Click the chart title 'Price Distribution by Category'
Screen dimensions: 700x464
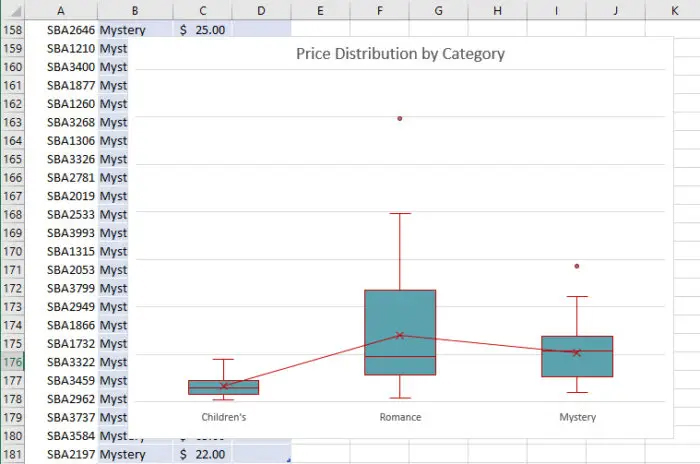point(400,54)
